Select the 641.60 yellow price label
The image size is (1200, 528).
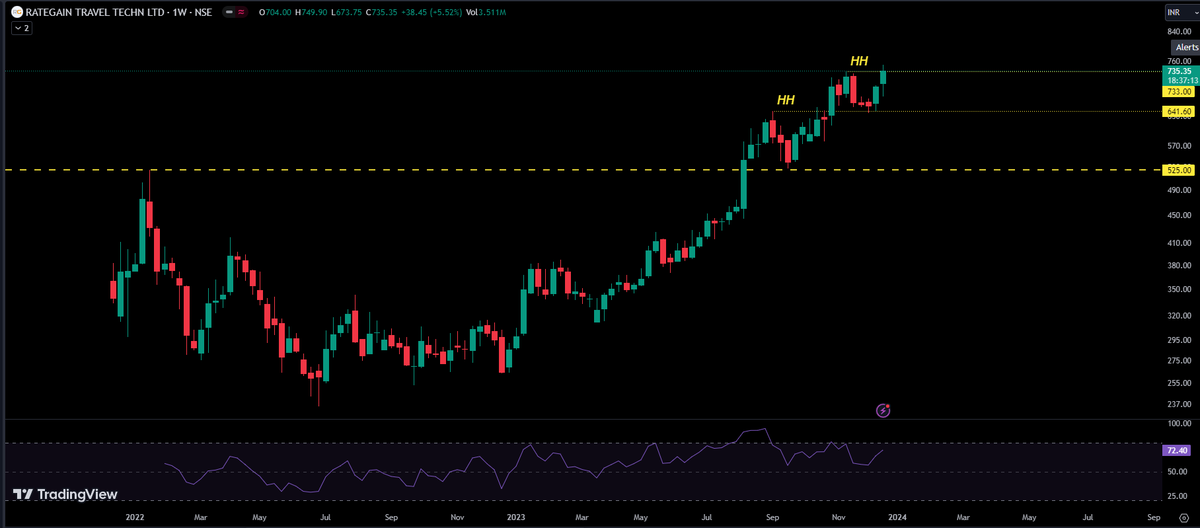pyautogui.click(x=1177, y=112)
